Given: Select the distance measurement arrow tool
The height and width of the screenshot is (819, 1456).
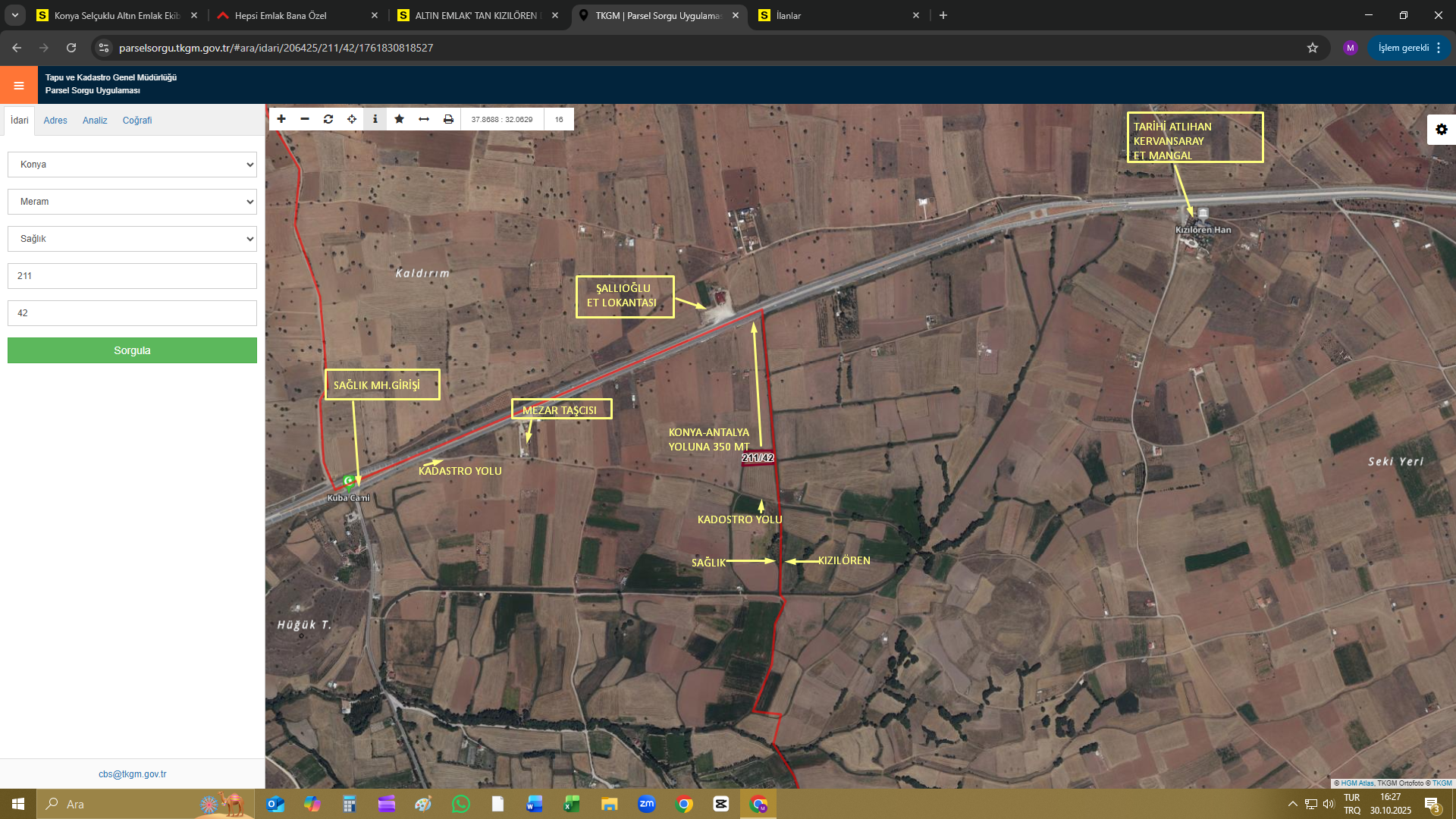Looking at the screenshot, I should coord(424,119).
